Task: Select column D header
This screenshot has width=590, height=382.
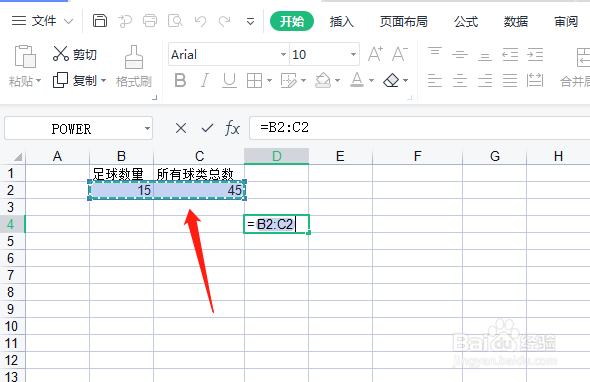Action: coord(277,156)
